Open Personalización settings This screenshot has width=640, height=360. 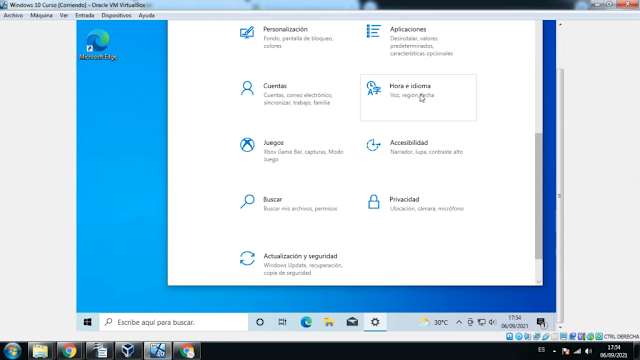click(x=292, y=37)
